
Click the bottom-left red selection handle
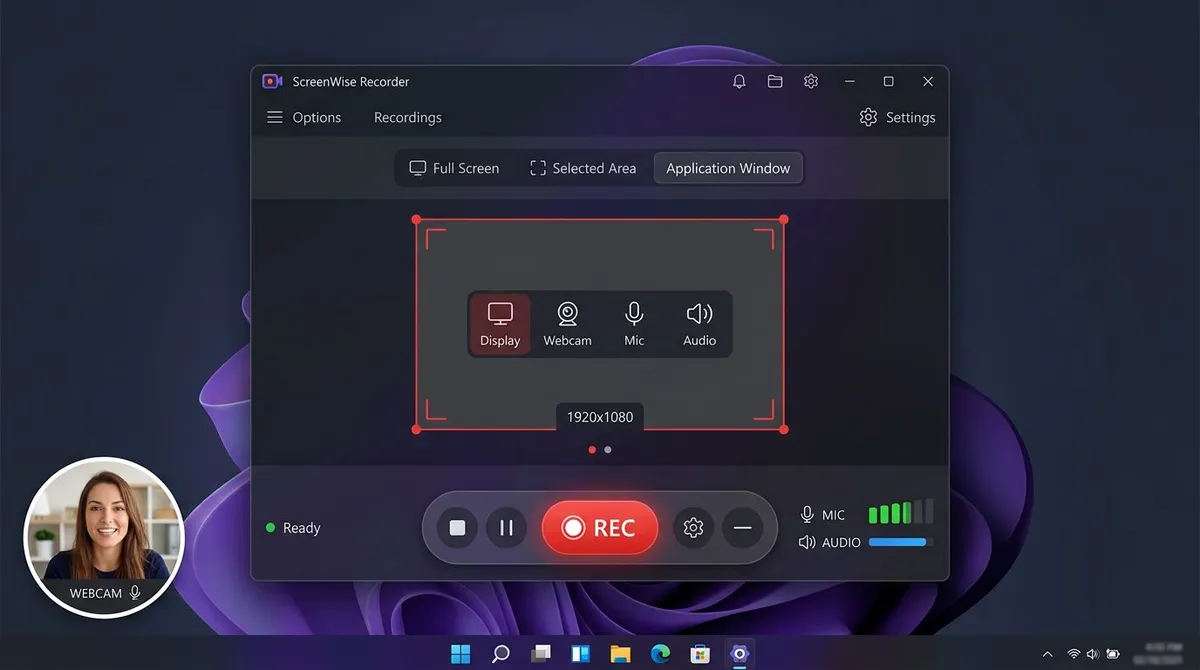(x=416, y=429)
